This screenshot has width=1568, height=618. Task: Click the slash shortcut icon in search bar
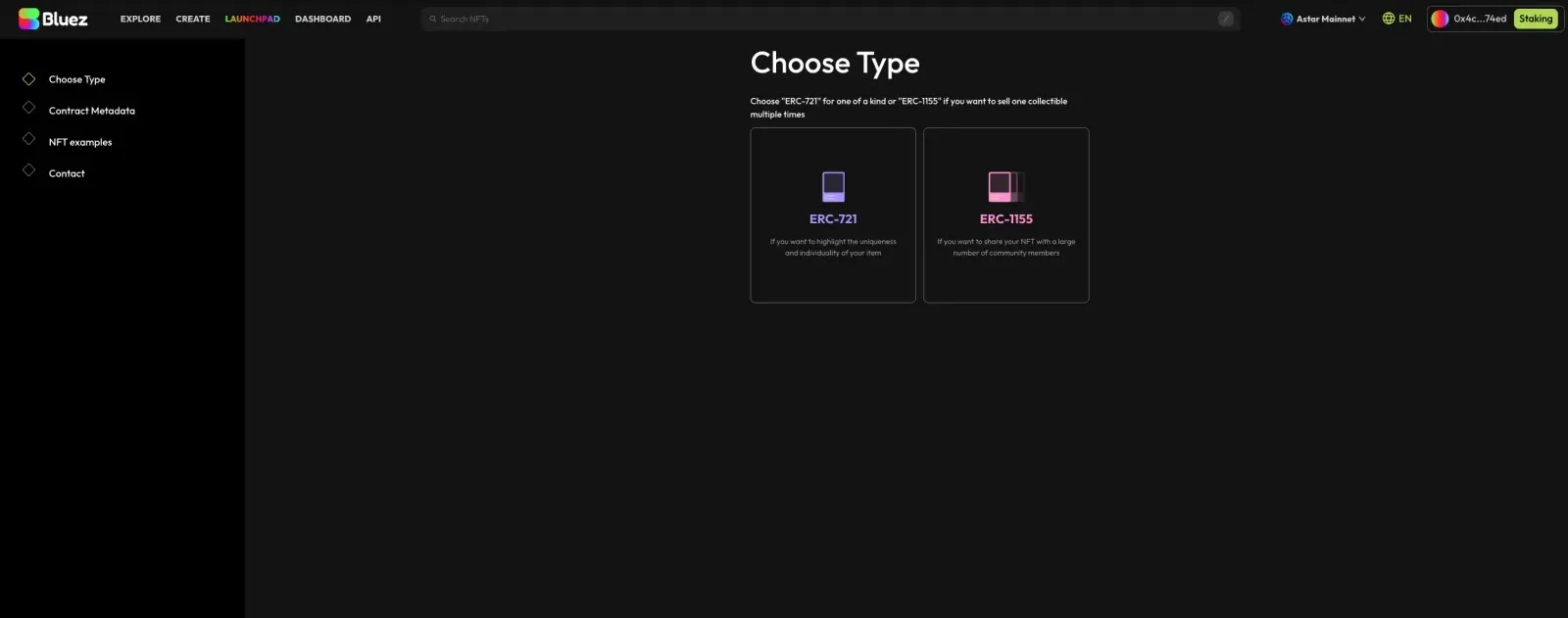(x=1225, y=19)
